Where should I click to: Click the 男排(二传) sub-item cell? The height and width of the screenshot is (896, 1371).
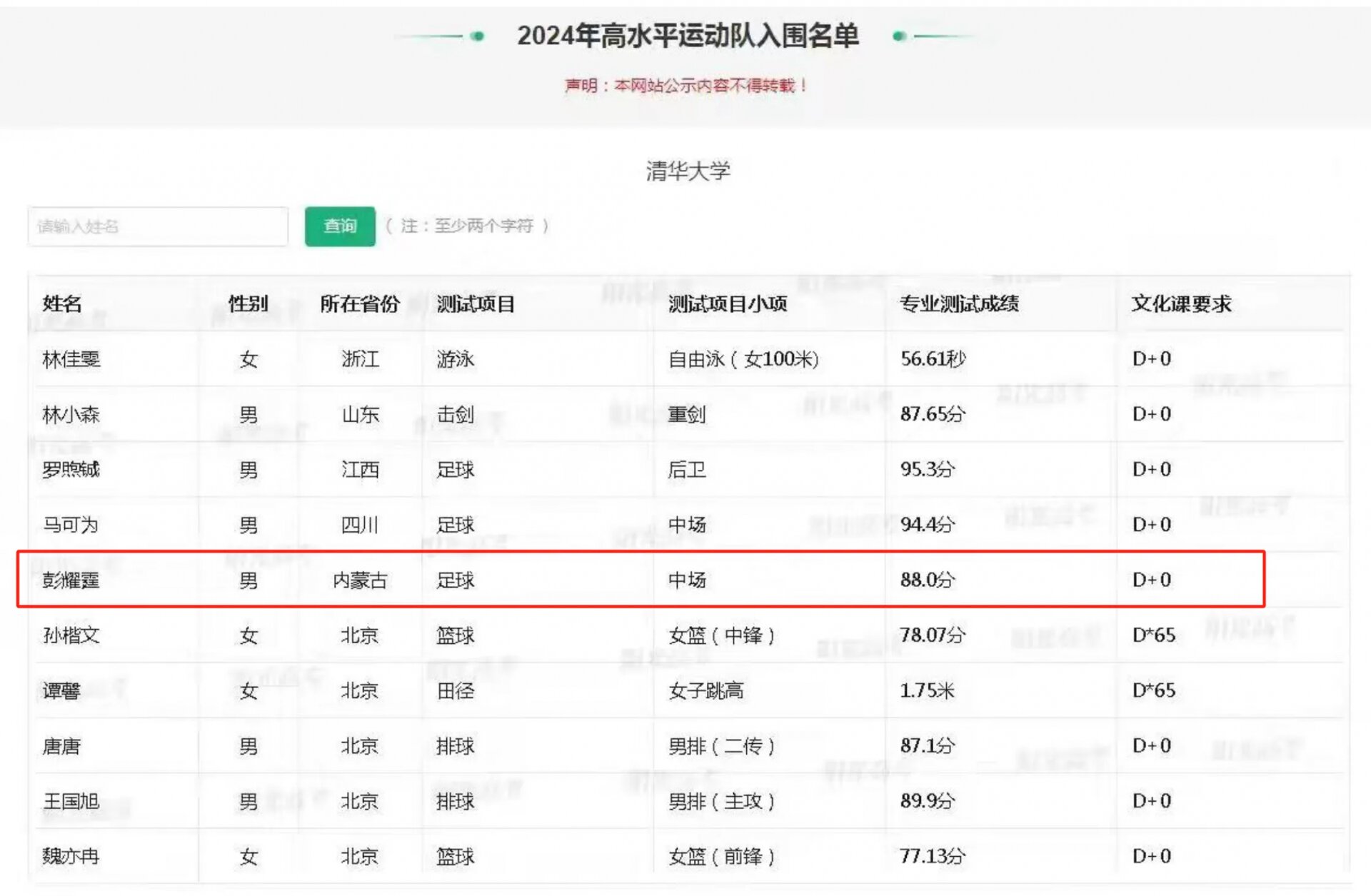(722, 746)
